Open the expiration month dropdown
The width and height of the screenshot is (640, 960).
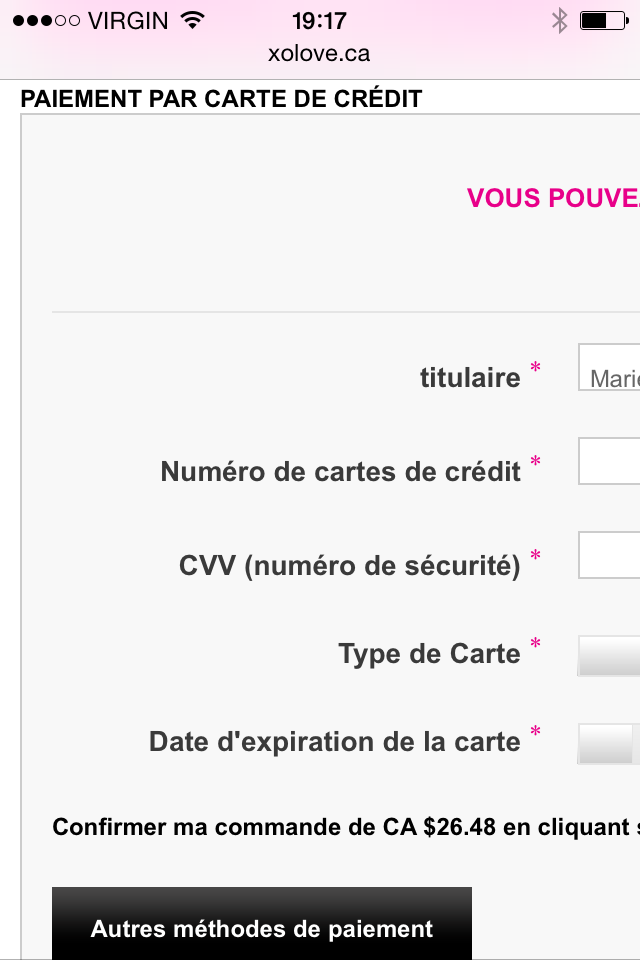[x=605, y=744]
